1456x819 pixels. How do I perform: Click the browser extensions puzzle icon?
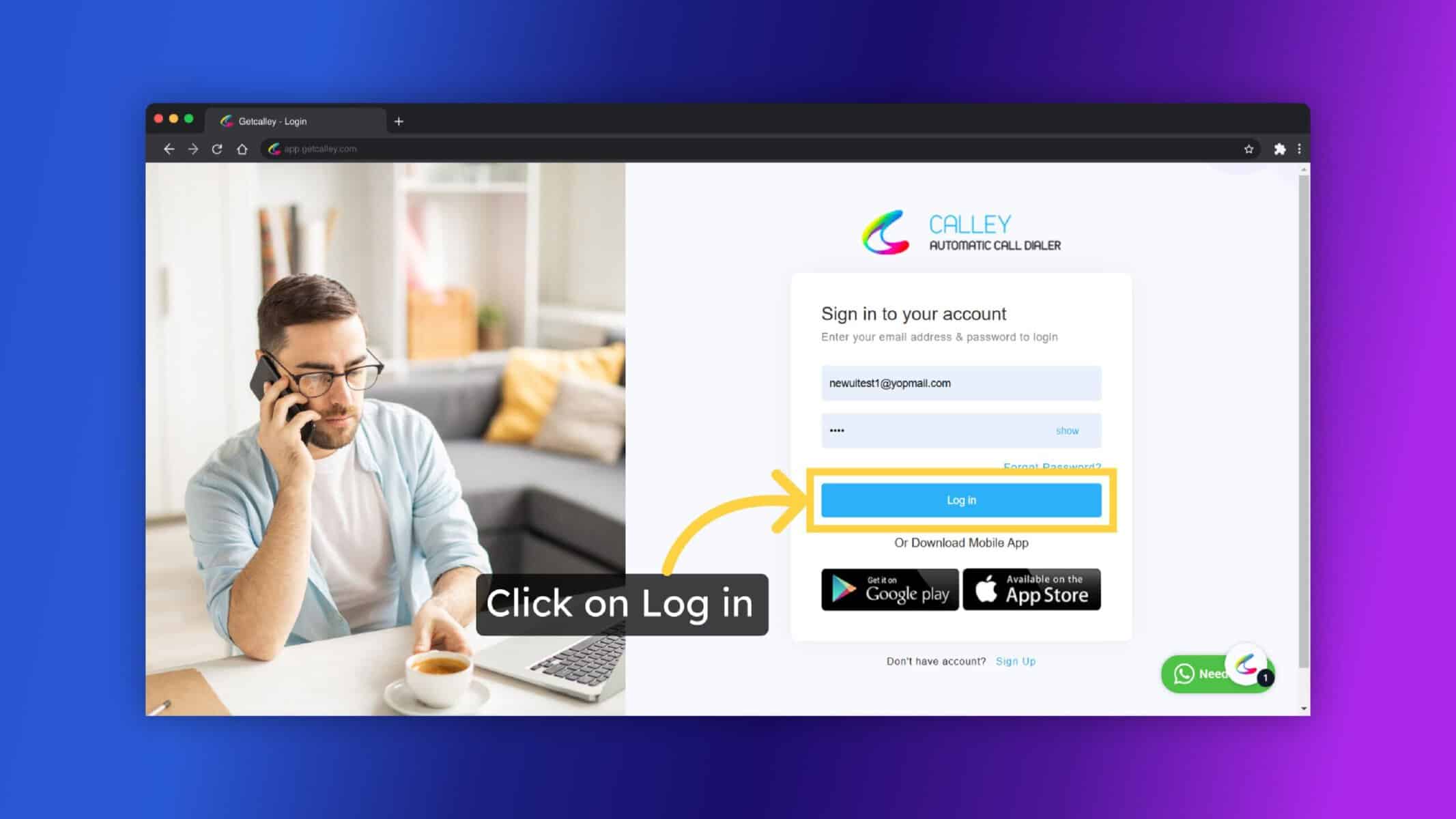coord(1279,148)
